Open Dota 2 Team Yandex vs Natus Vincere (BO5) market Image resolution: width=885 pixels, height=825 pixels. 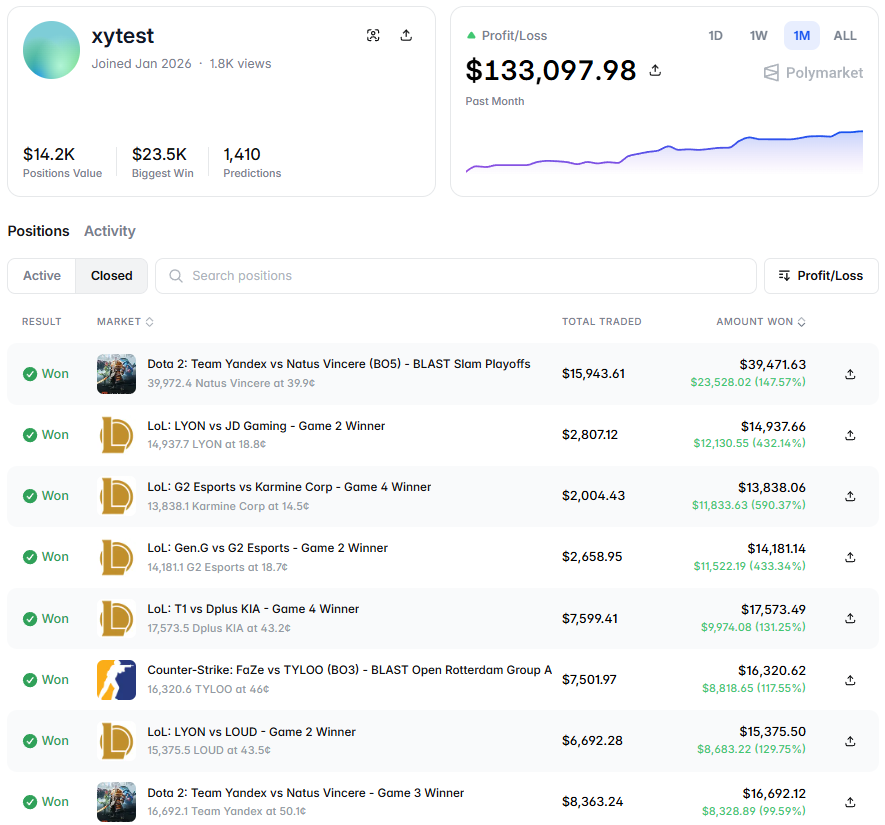tap(339, 364)
